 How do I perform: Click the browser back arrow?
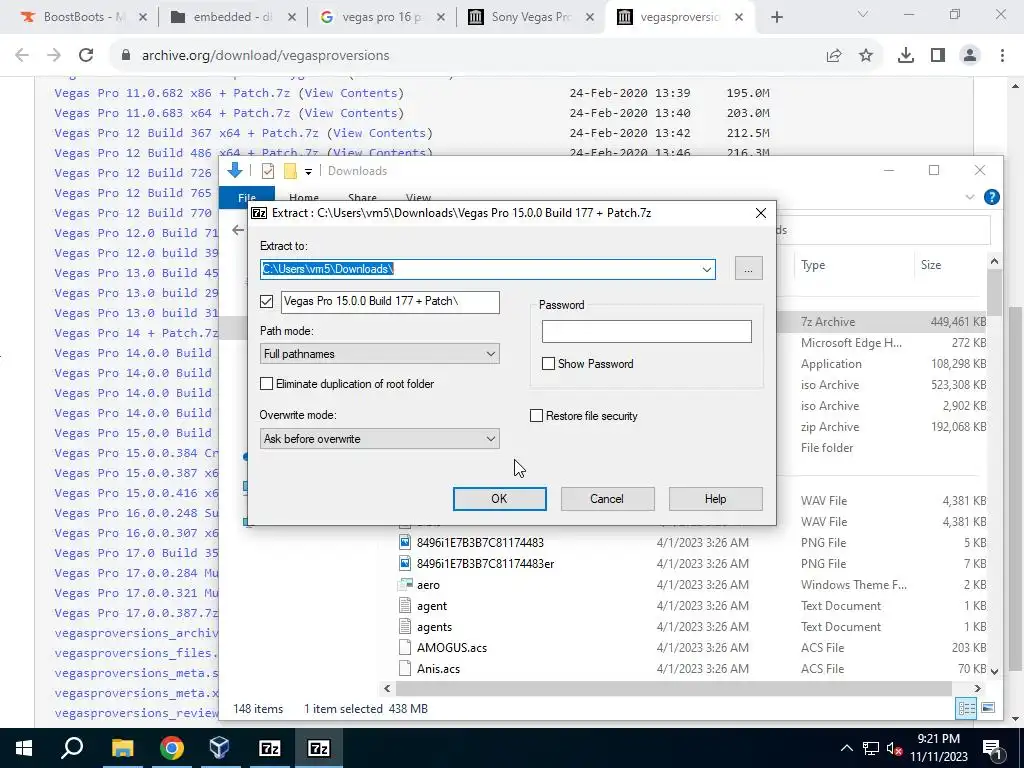[x=22, y=56]
